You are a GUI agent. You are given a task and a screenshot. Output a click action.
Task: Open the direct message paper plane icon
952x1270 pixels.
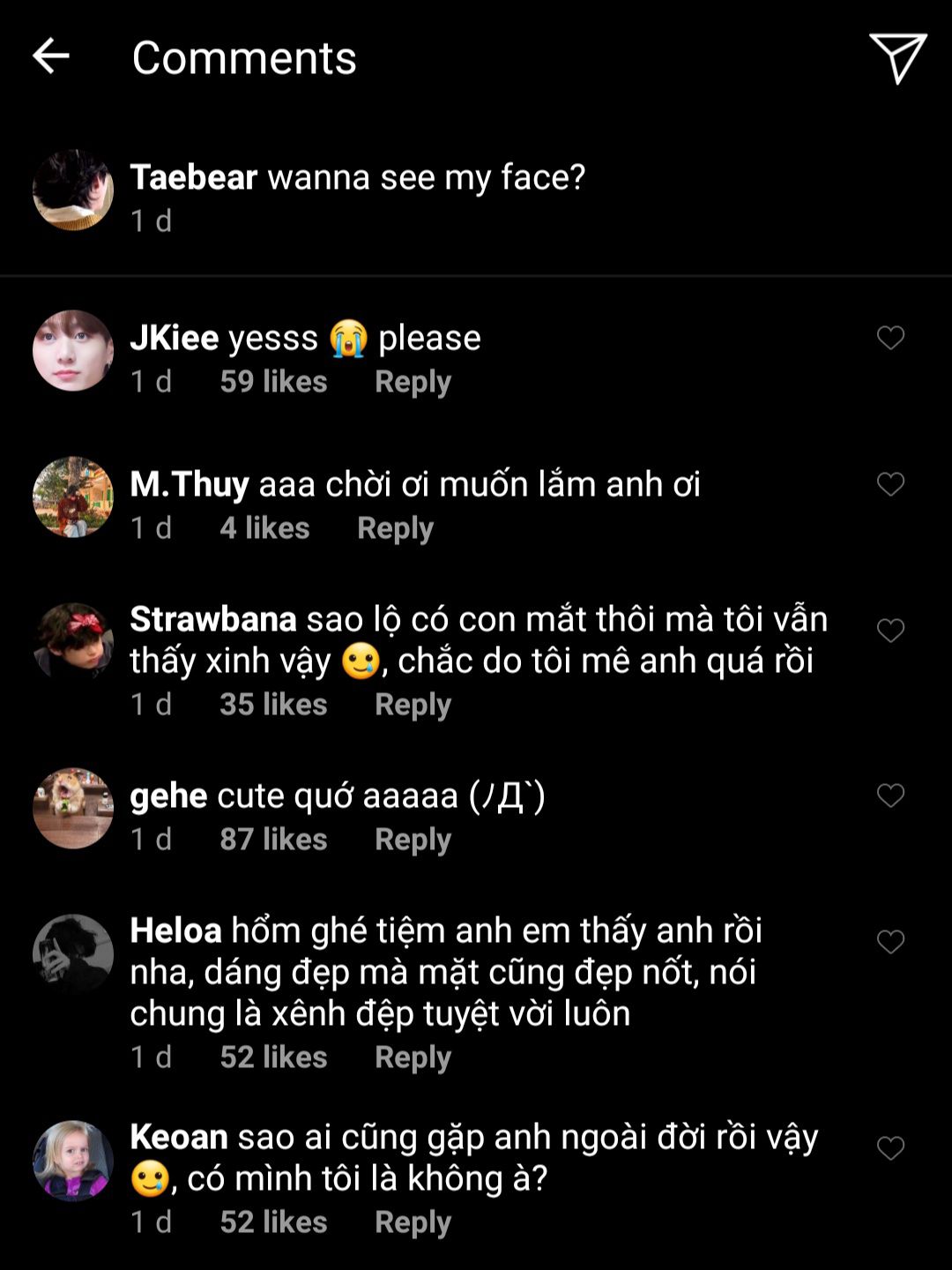coord(897,57)
